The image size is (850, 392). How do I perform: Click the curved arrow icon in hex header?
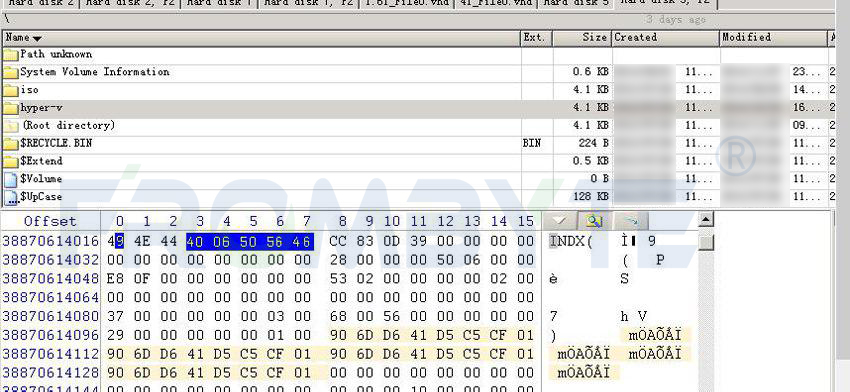631,221
